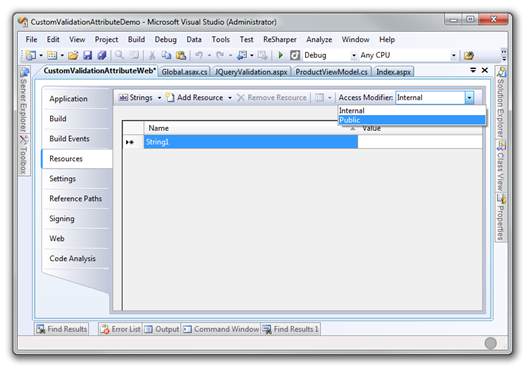528x370 pixels.
Task: Open the Properties side panel
Action: (501, 217)
